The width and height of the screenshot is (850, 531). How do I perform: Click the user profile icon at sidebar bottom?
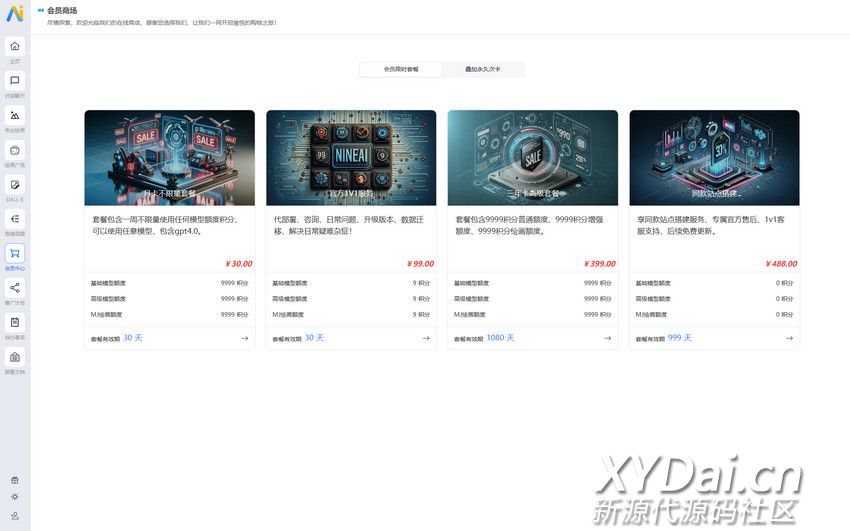click(x=15, y=514)
